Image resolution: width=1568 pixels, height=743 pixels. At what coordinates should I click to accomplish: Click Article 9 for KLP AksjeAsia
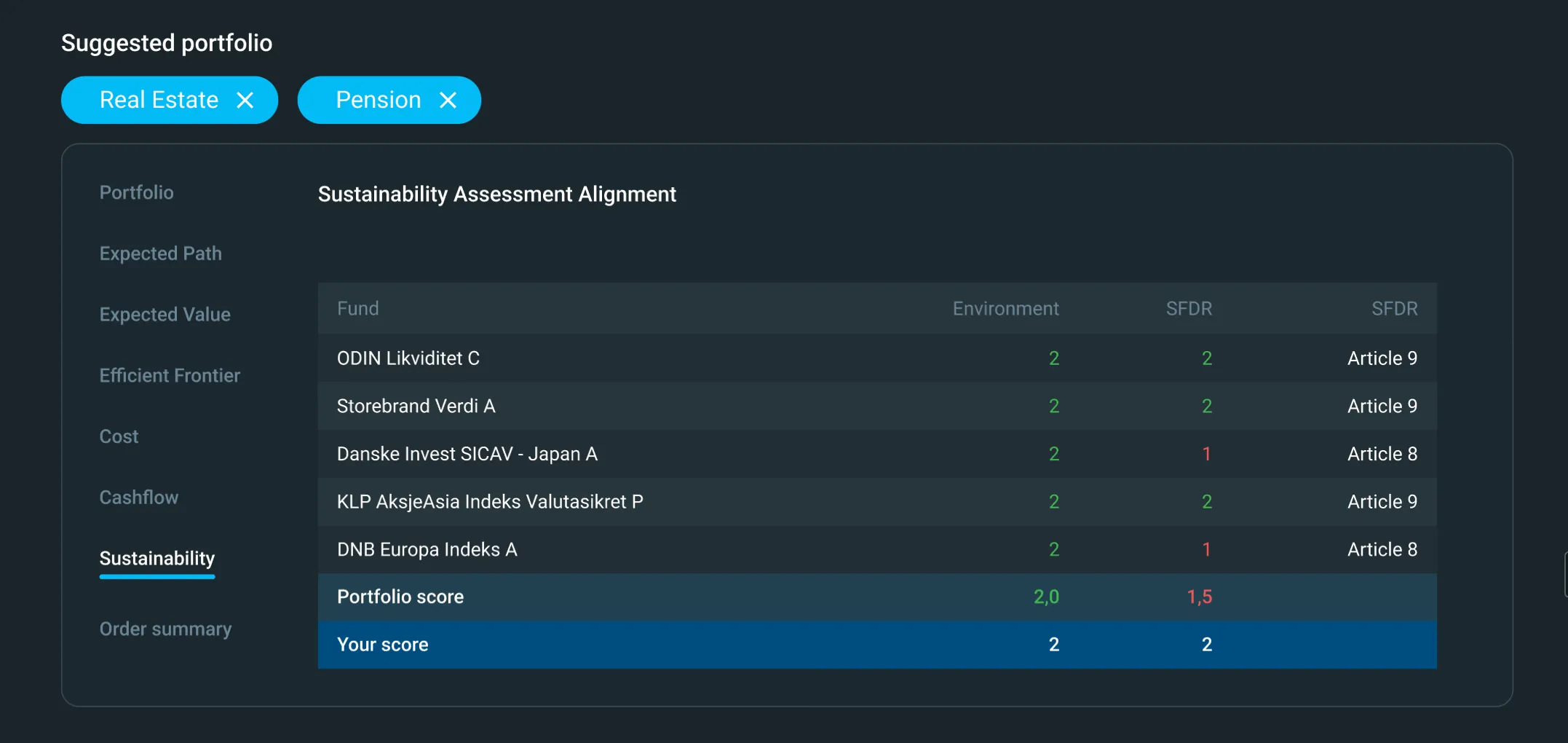(1382, 502)
